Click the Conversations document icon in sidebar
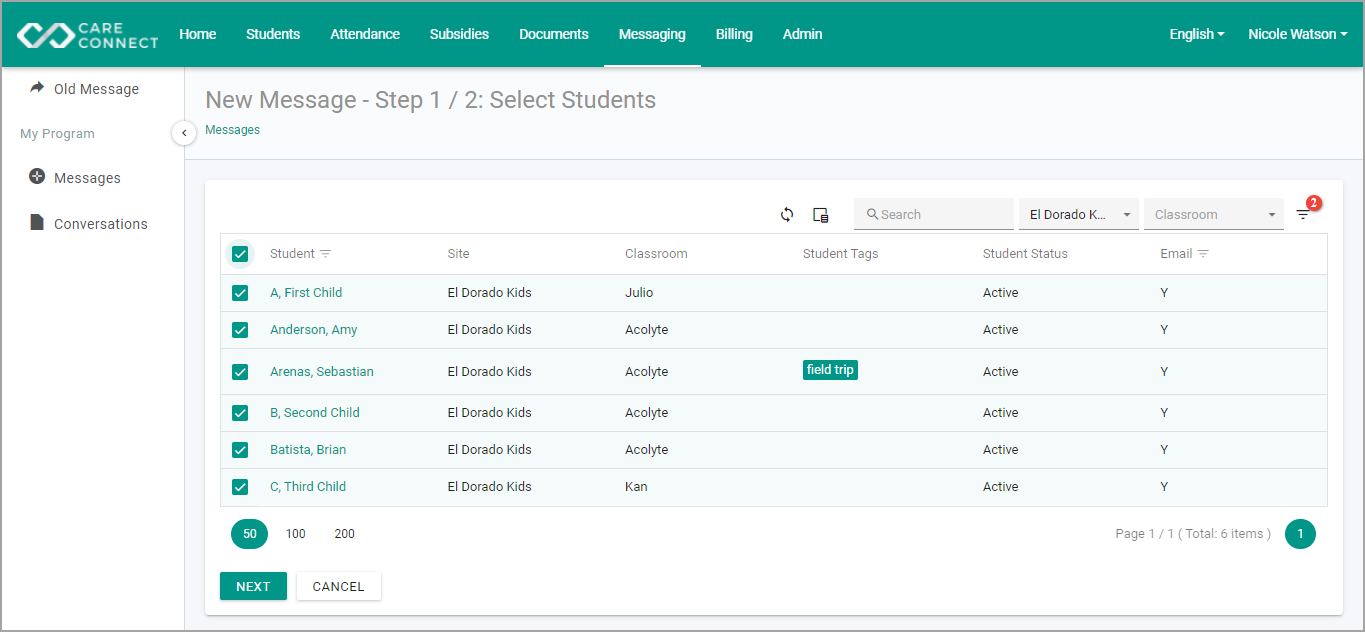Viewport: 1365px width, 632px height. [x=37, y=223]
